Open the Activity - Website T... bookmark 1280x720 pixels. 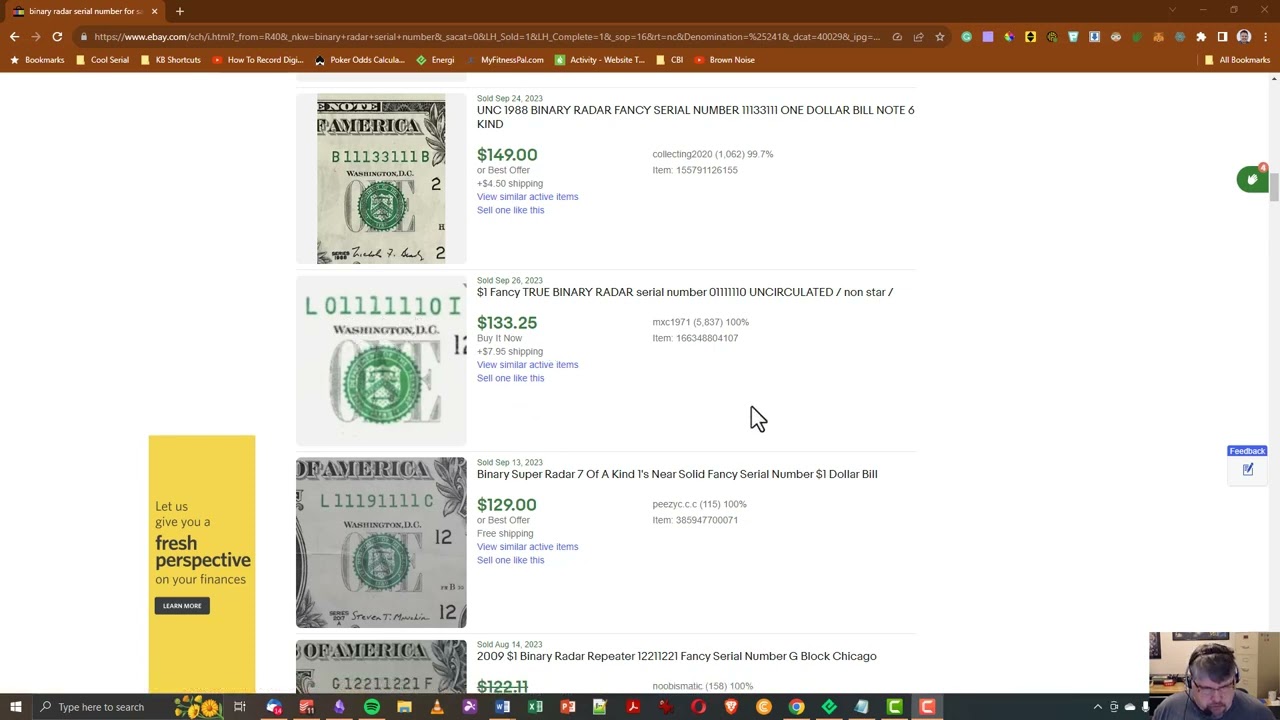tap(600, 60)
